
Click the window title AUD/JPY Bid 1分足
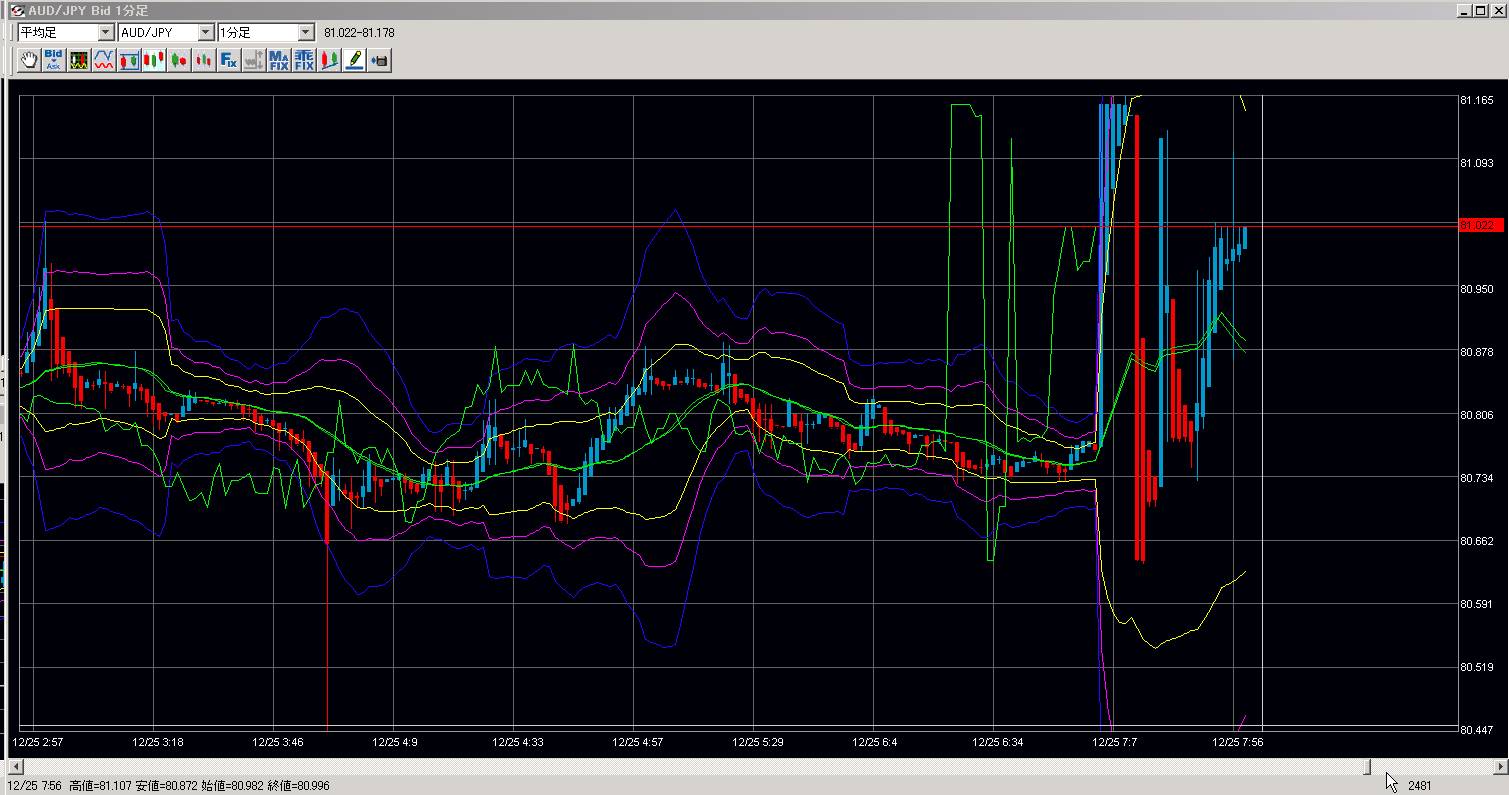click(x=88, y=10)
